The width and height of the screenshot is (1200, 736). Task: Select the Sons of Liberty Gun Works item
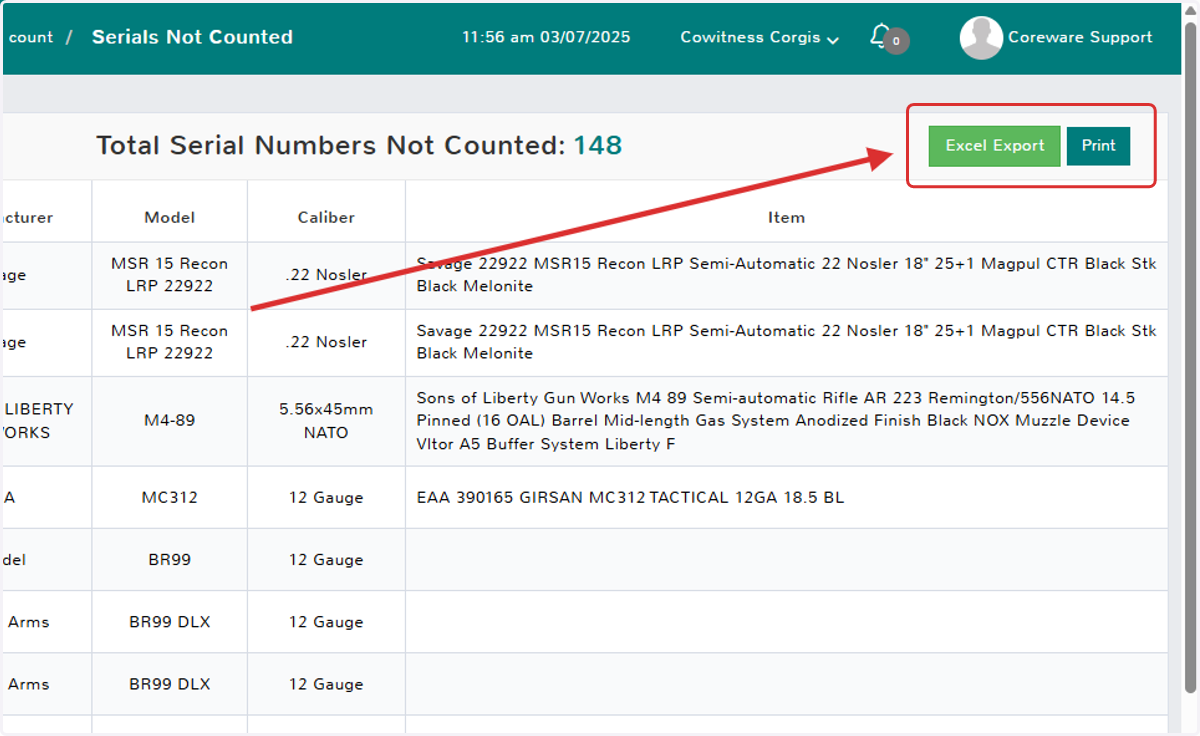pyautogui.click(x=776, y=421)
